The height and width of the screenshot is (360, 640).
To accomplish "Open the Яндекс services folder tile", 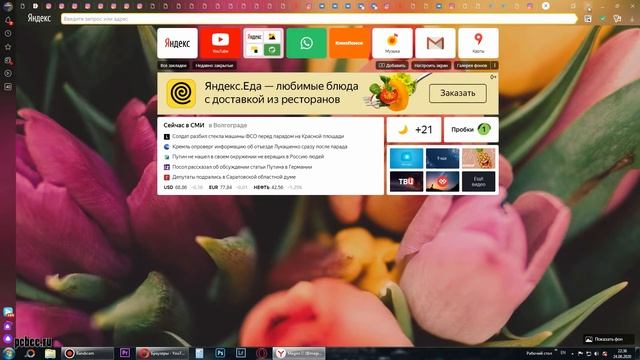I will pos(263,43).
